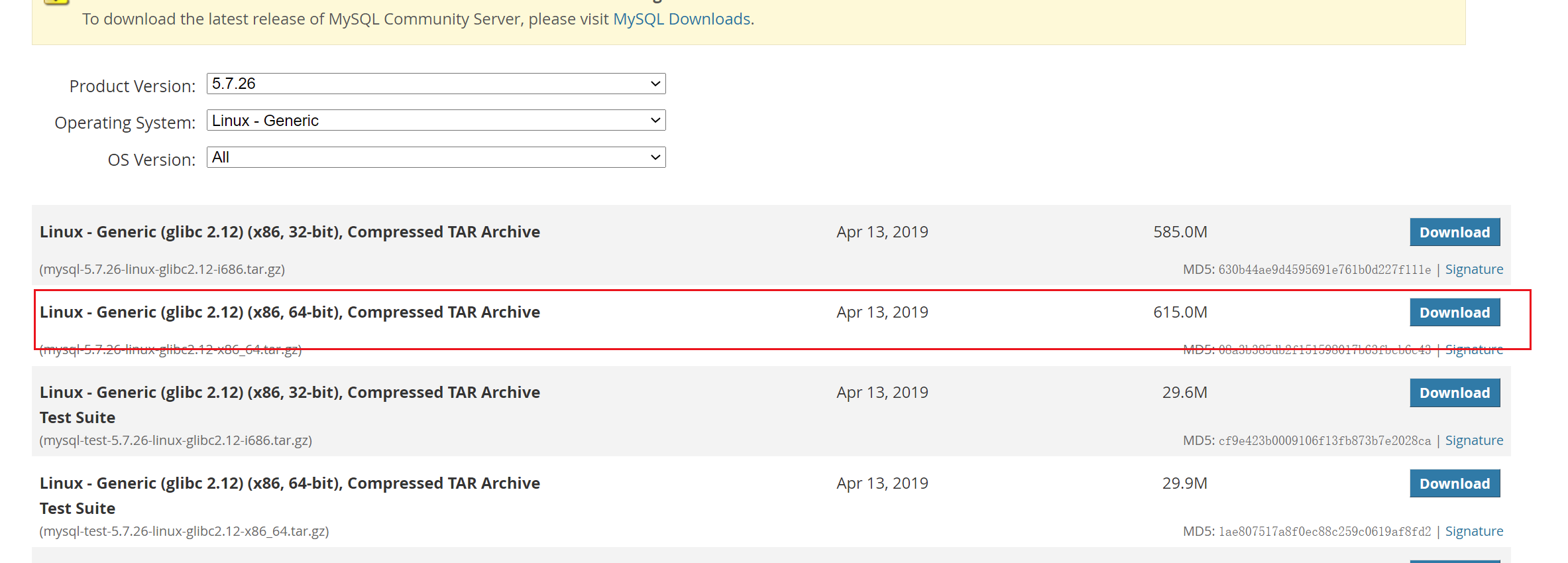Click the Apr 13, 2019 date in the 615.0M row
The width and height of the screenshot is (1568, 563).
coord(882,312)
